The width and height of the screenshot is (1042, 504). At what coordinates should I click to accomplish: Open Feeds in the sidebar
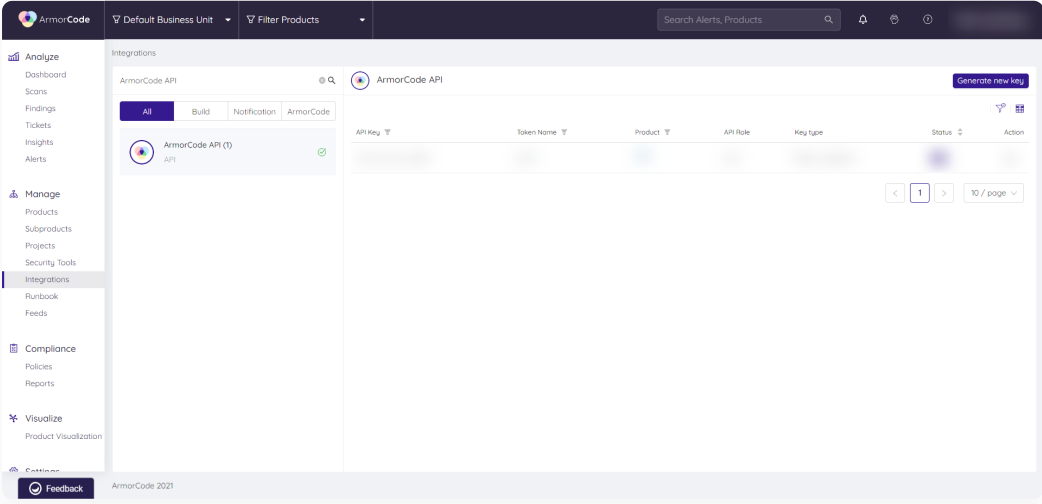coord(36,313)
